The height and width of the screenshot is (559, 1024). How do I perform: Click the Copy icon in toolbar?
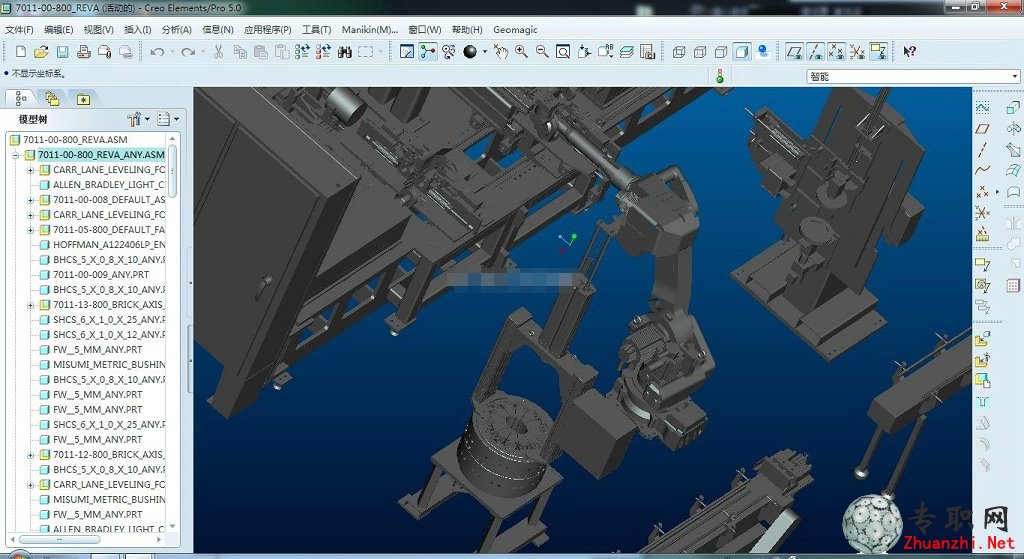coord(240,52)
